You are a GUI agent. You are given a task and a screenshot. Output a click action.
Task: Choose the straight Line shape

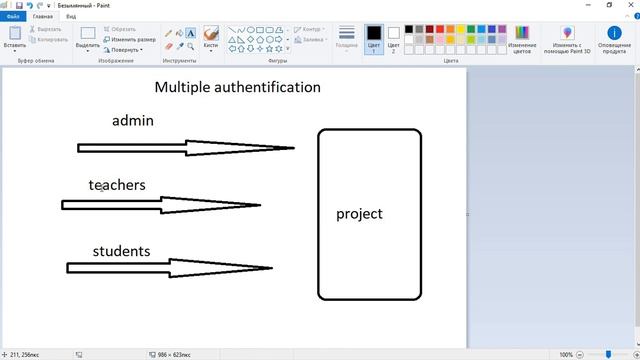coord(231,30)
